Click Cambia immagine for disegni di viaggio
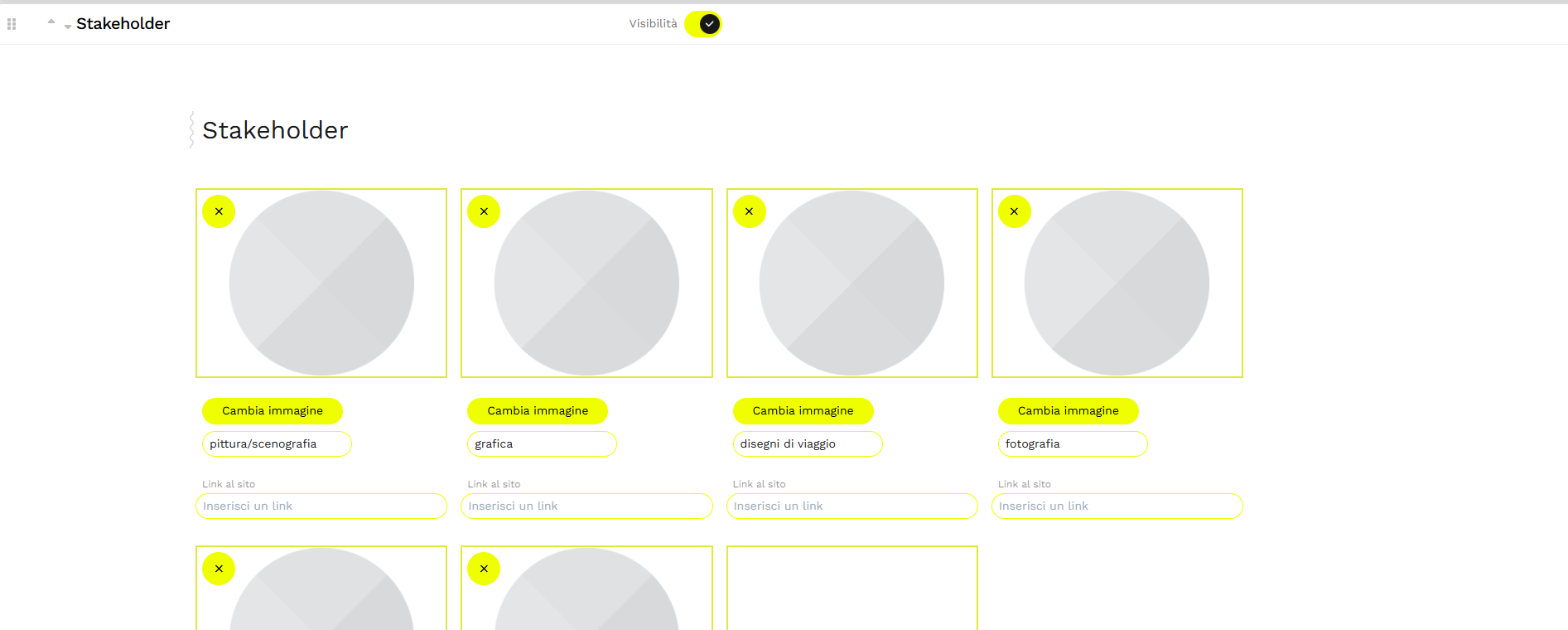1568x630 pixels. pos(803,410)
